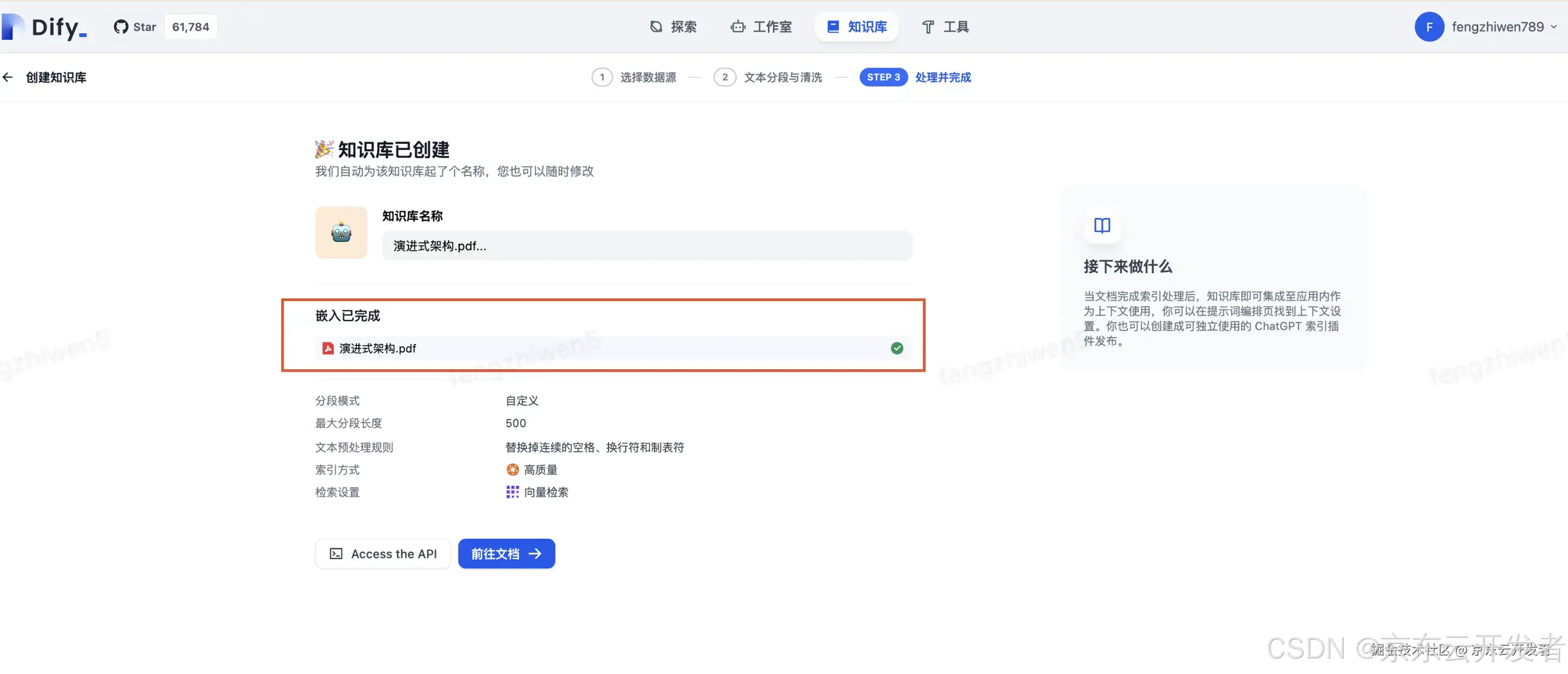The image size is (1568, 674).
Task: Click the 前往文档 button
Action: 506,553
